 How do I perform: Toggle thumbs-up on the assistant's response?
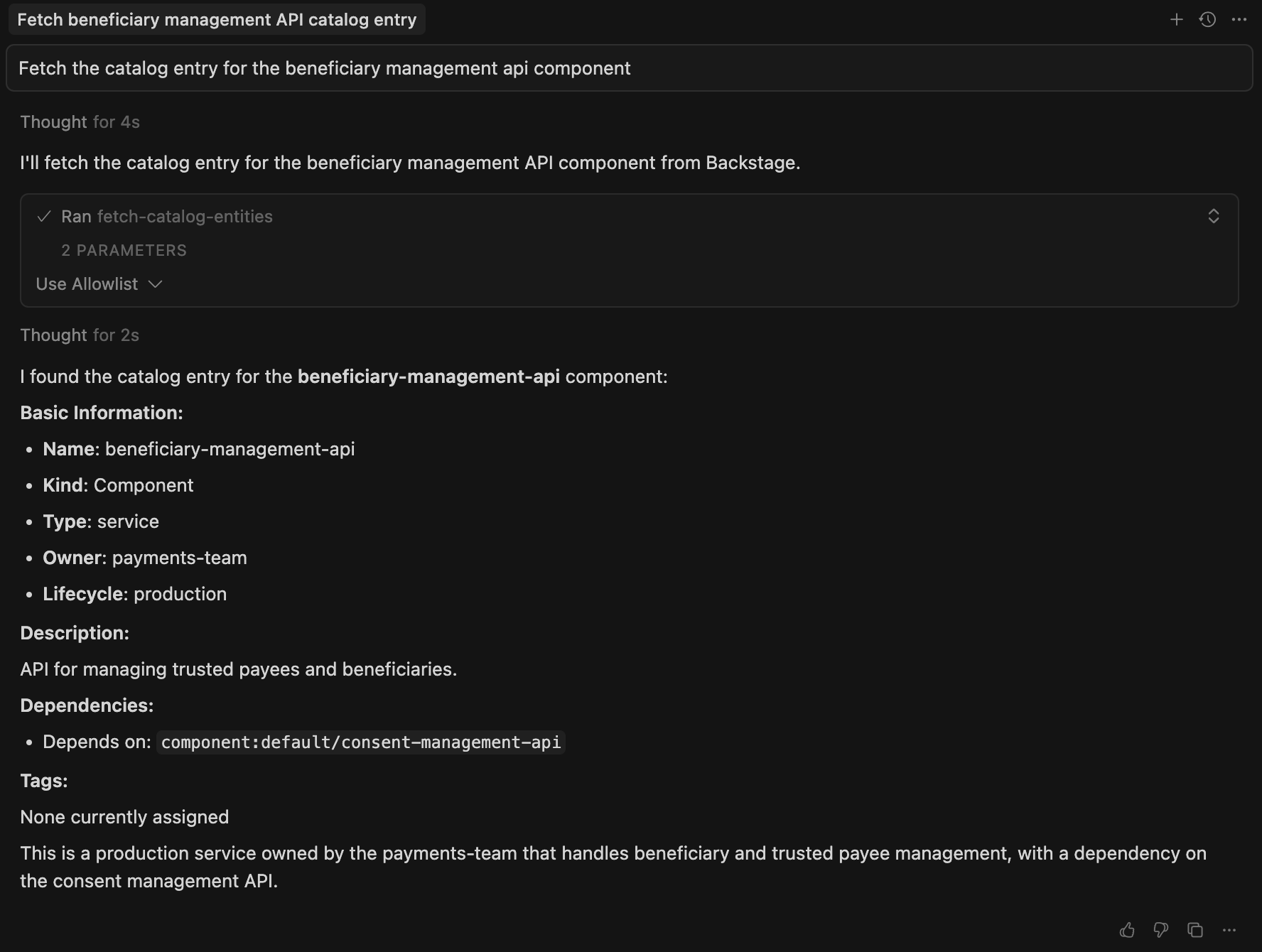(x=1128, y=929)
